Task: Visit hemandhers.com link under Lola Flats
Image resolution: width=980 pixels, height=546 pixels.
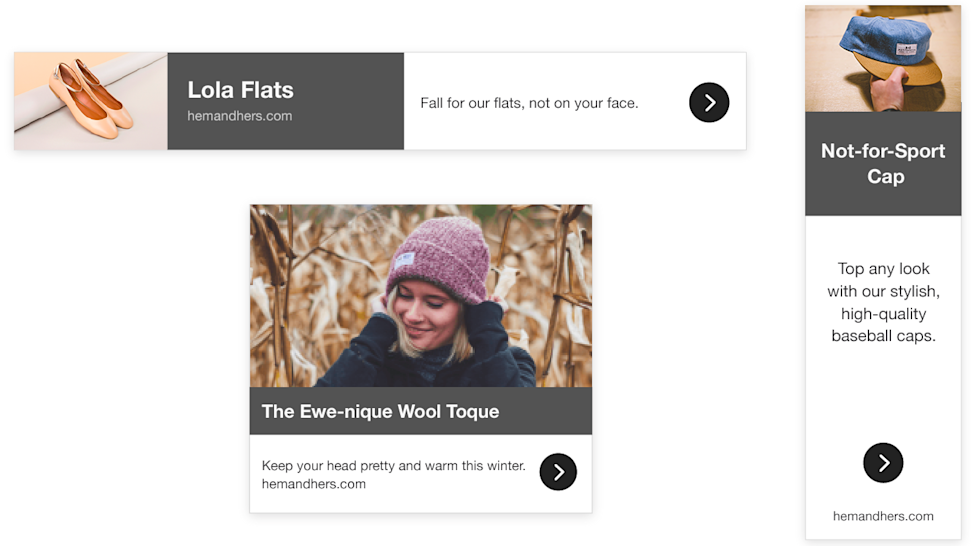Action: click(x=239, y=116)
